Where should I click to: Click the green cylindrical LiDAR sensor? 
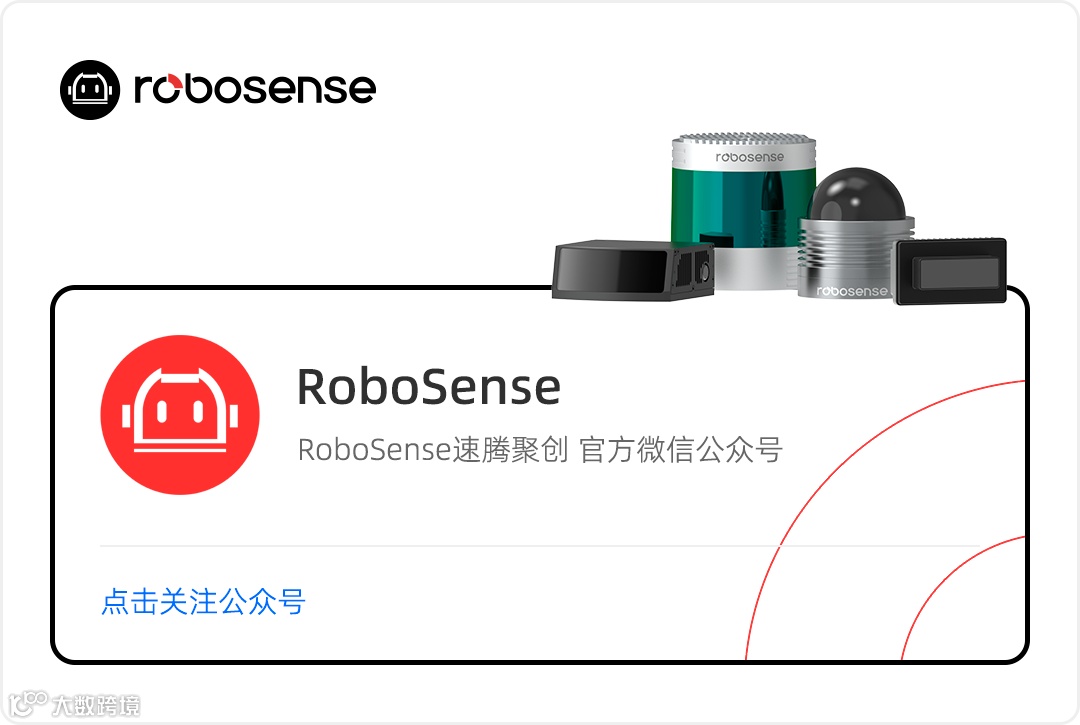(744, 211)
